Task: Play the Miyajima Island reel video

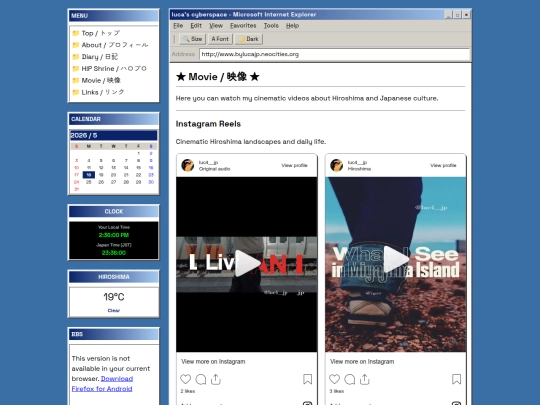Action: point(395,259)
